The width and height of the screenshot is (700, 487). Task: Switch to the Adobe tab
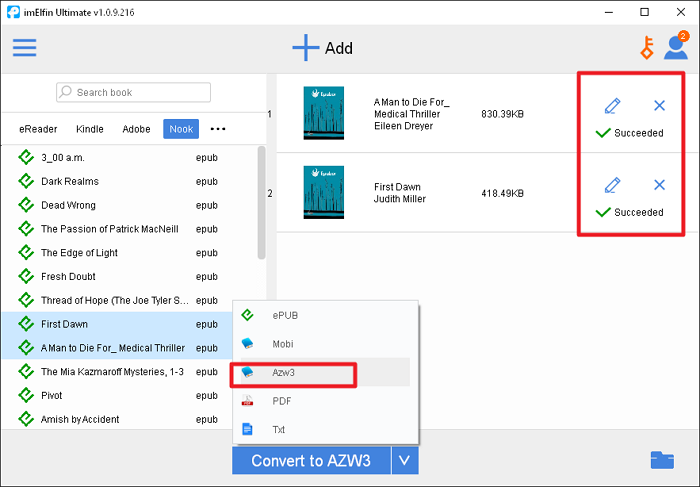[136, 129]
